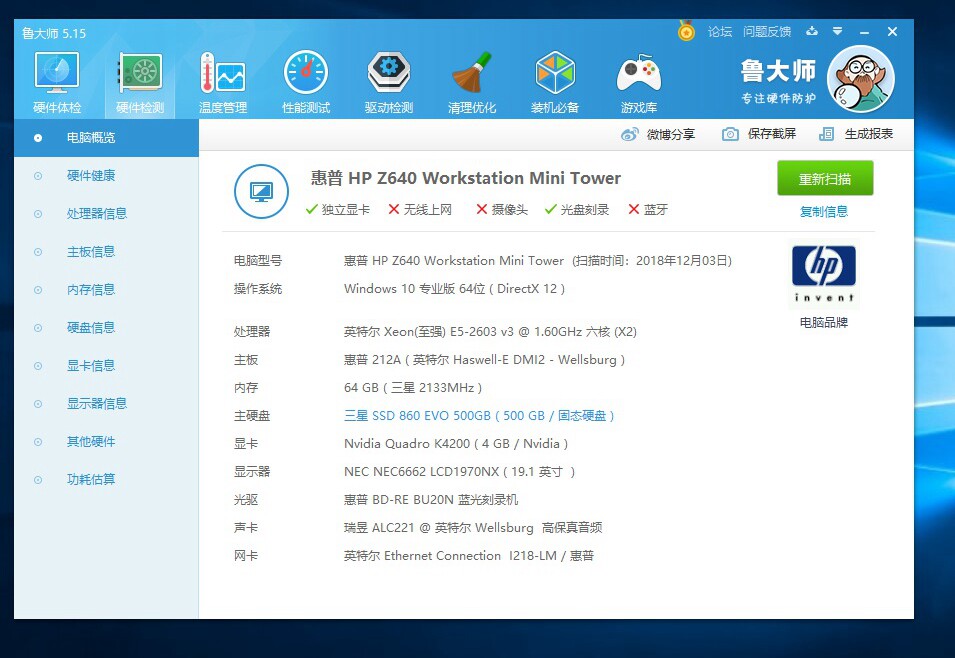The width and height of the screenshot is (955, 658).
Task: Click the 电脑品牌 label under logo
Action: pyautogui.click(x=824, y=322)
